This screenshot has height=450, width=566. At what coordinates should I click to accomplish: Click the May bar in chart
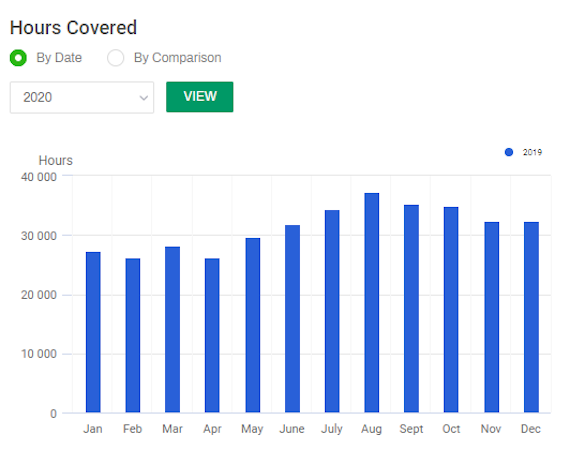pos(253,325)
